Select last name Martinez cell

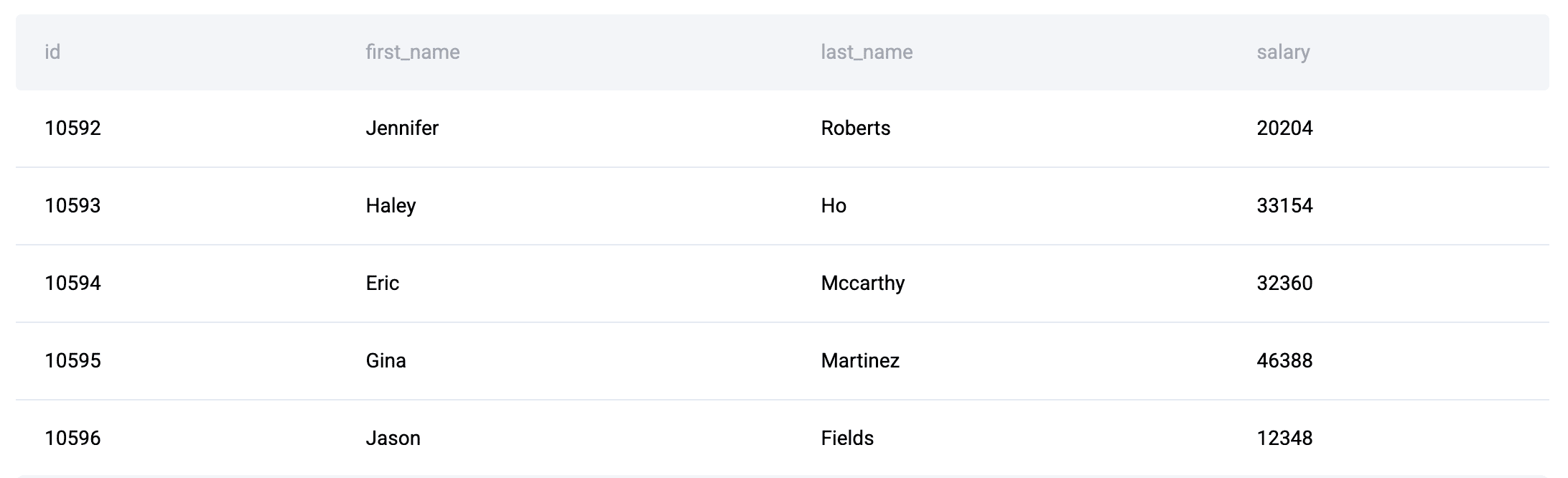click(x=860, y=360)
